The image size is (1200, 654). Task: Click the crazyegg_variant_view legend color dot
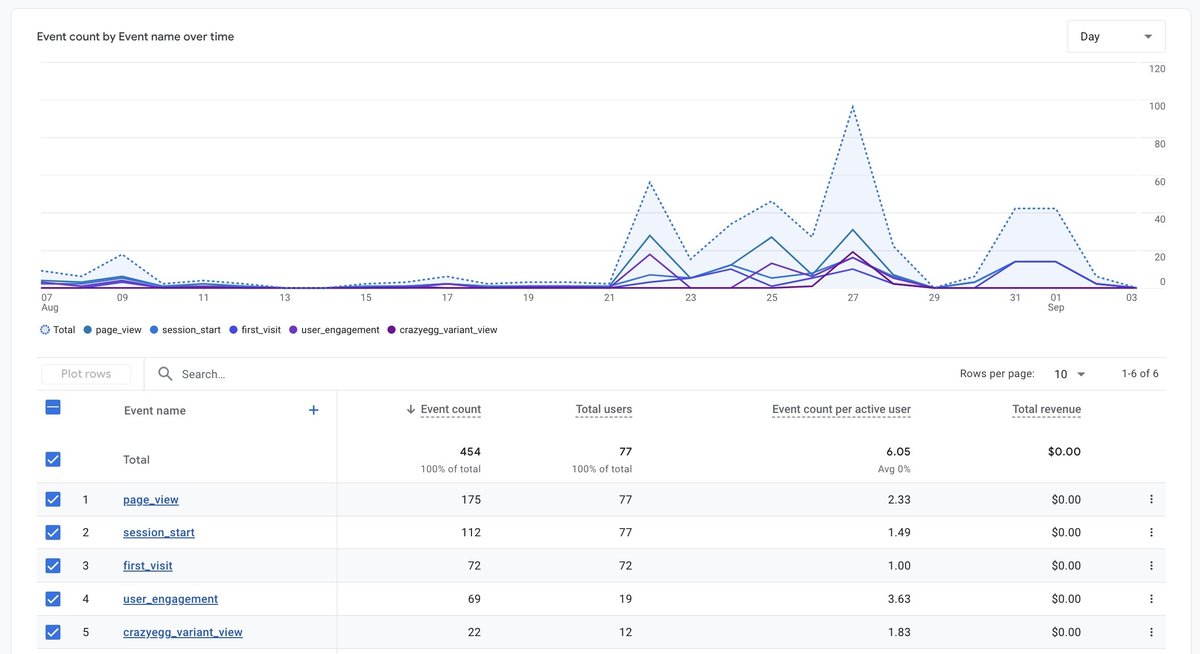click(391, 330)
